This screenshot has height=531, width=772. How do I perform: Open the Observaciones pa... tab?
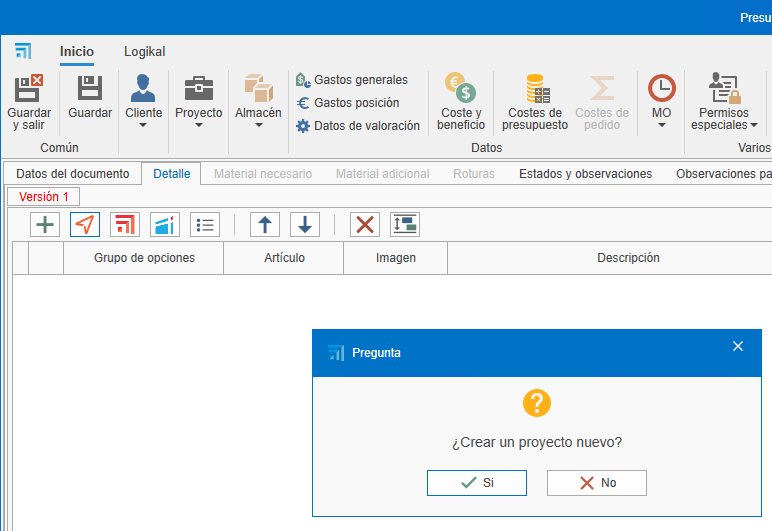(x=723, y=174)
